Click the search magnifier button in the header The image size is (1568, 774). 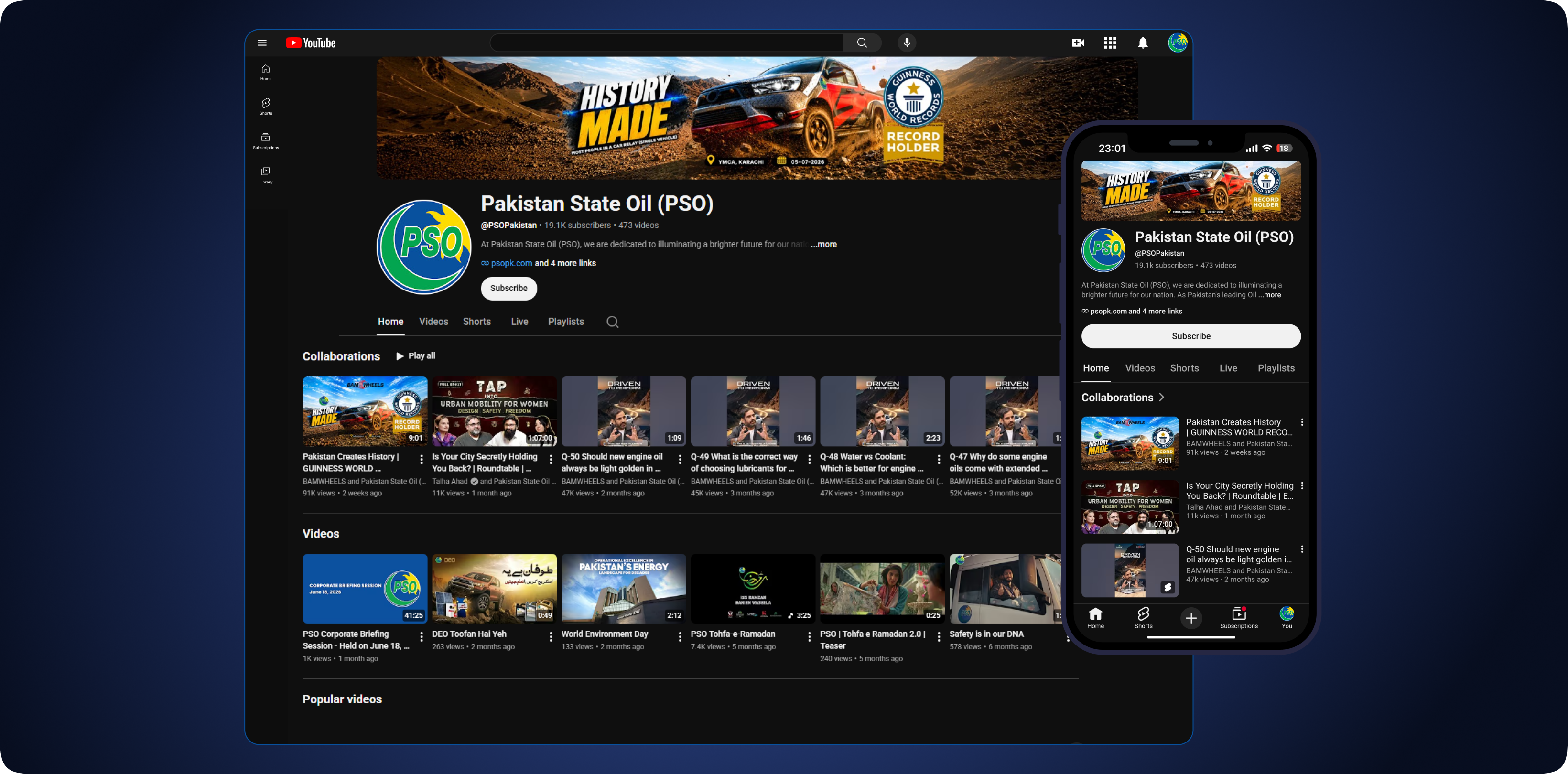(x=862, y=43)
